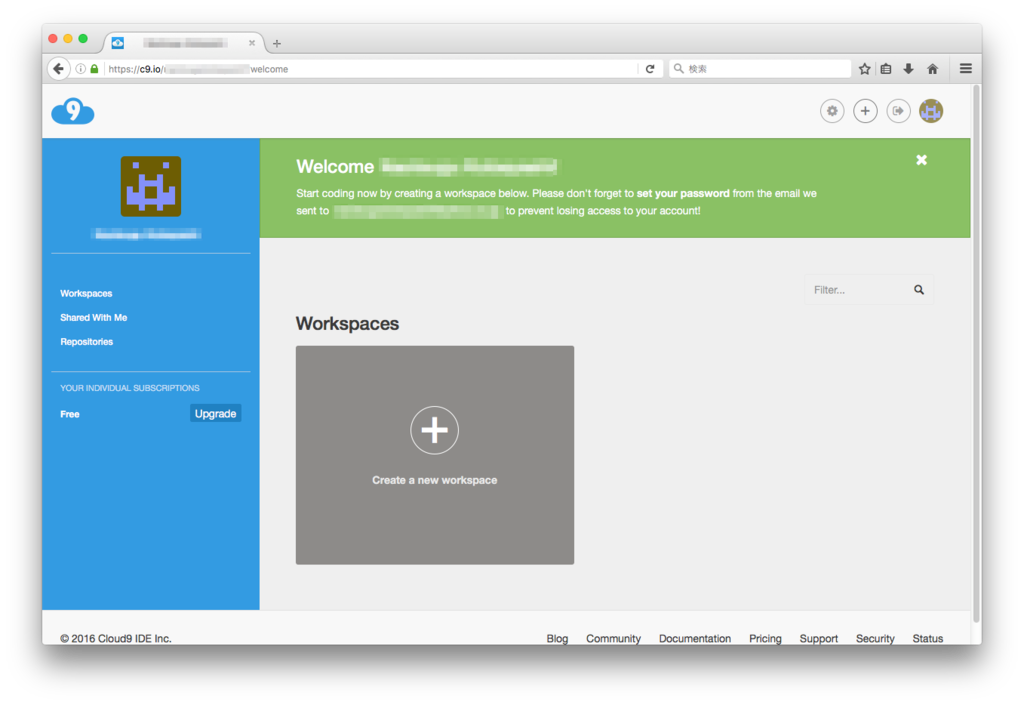Close the current browser tab
Screen dimensions: 1024x705
[x=252, y=43]
